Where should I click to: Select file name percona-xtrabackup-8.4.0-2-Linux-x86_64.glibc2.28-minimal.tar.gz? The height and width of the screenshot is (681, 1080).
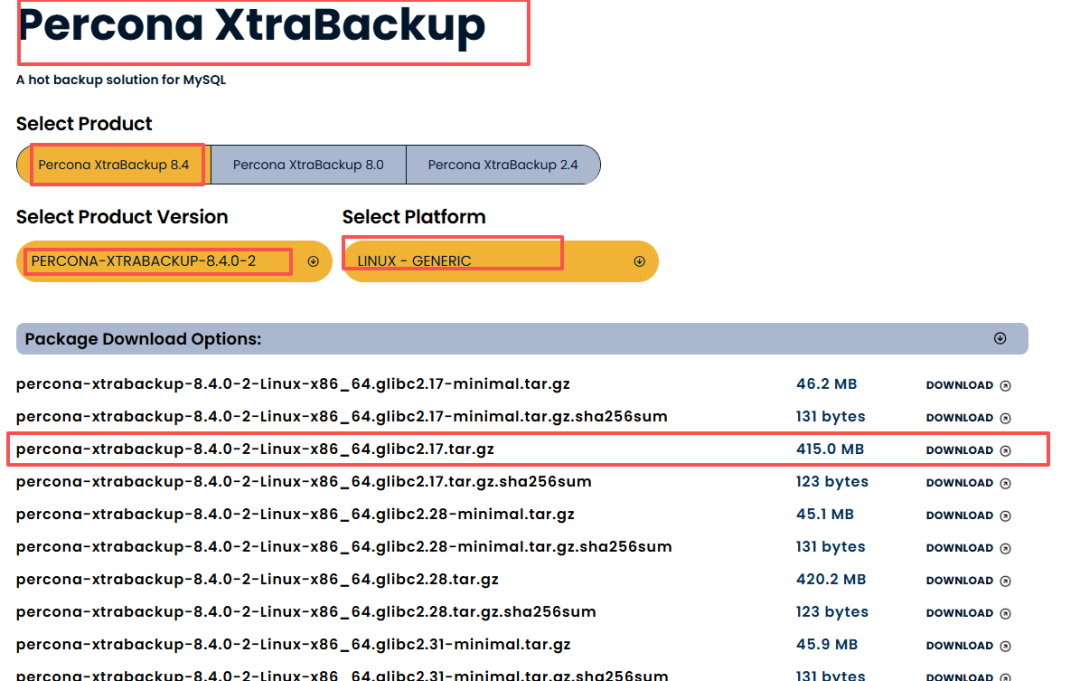point(295,514)
